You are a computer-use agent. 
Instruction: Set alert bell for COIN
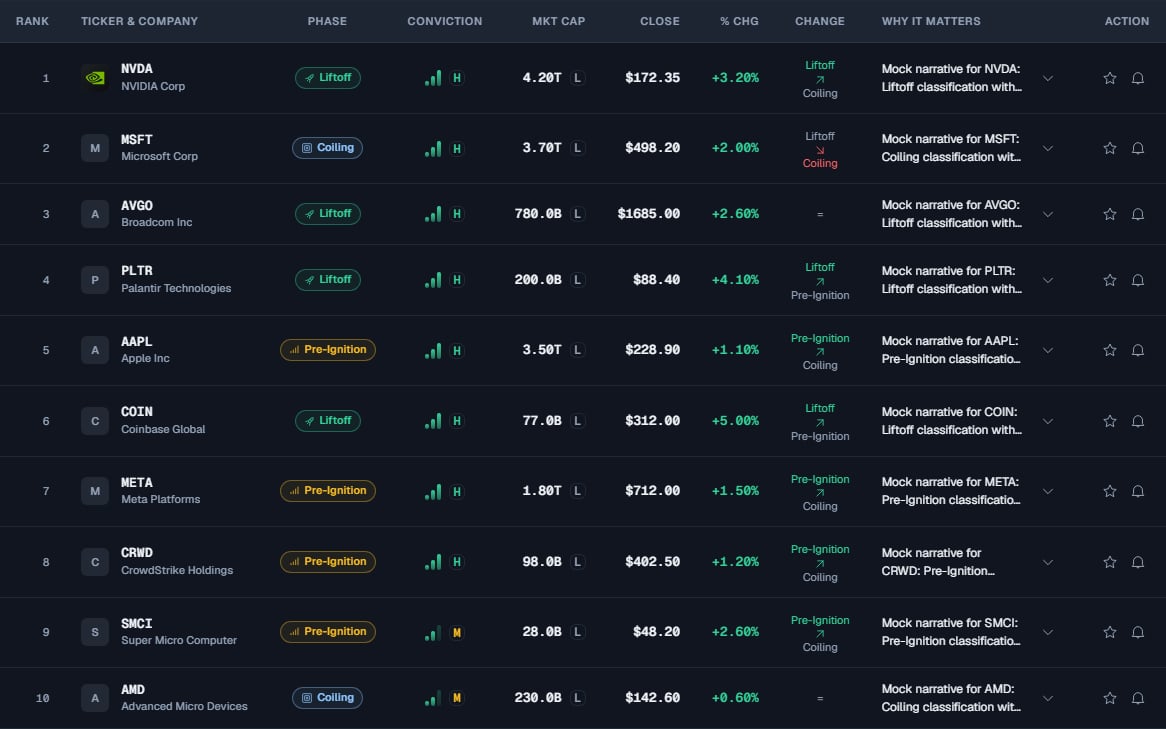[x=1138, y=421]
